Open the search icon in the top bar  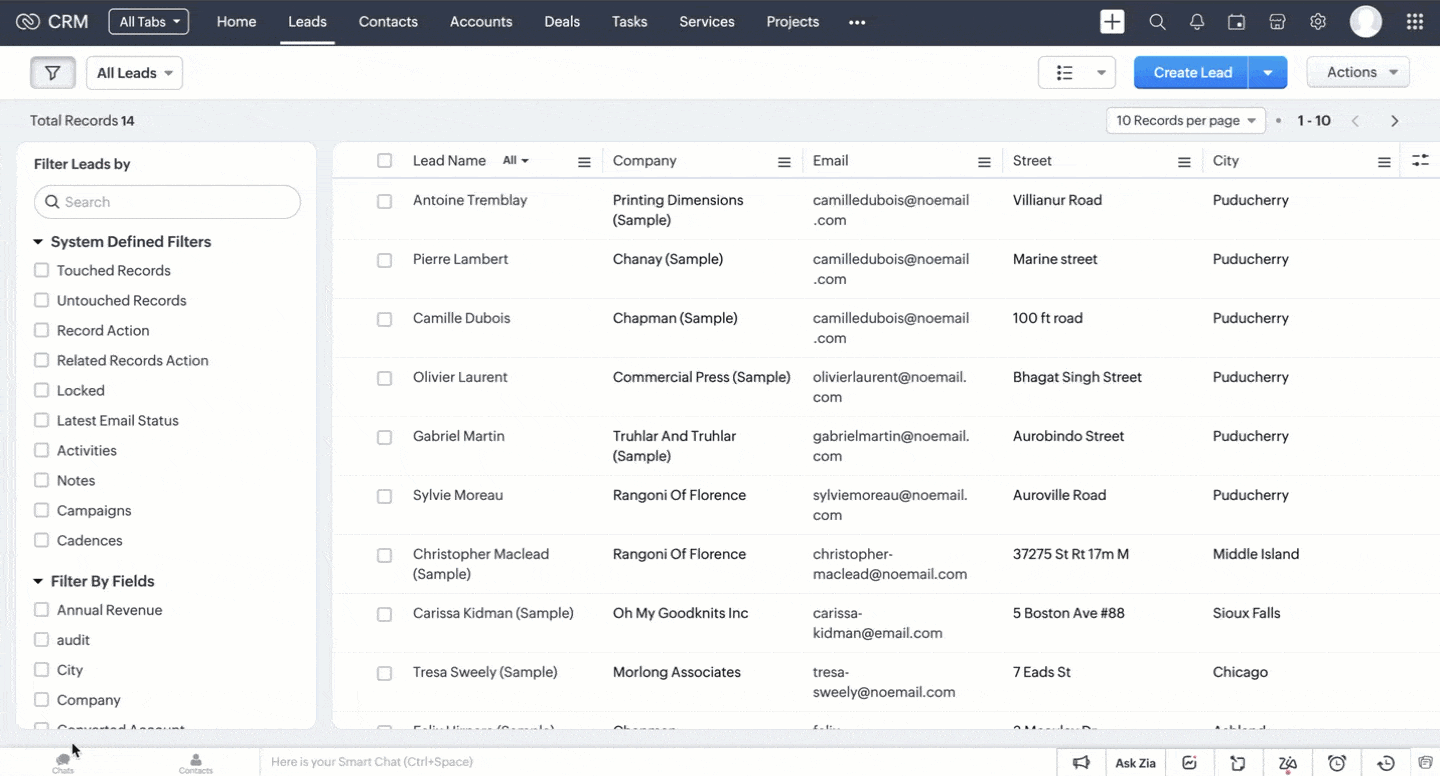coord(1157,21)
